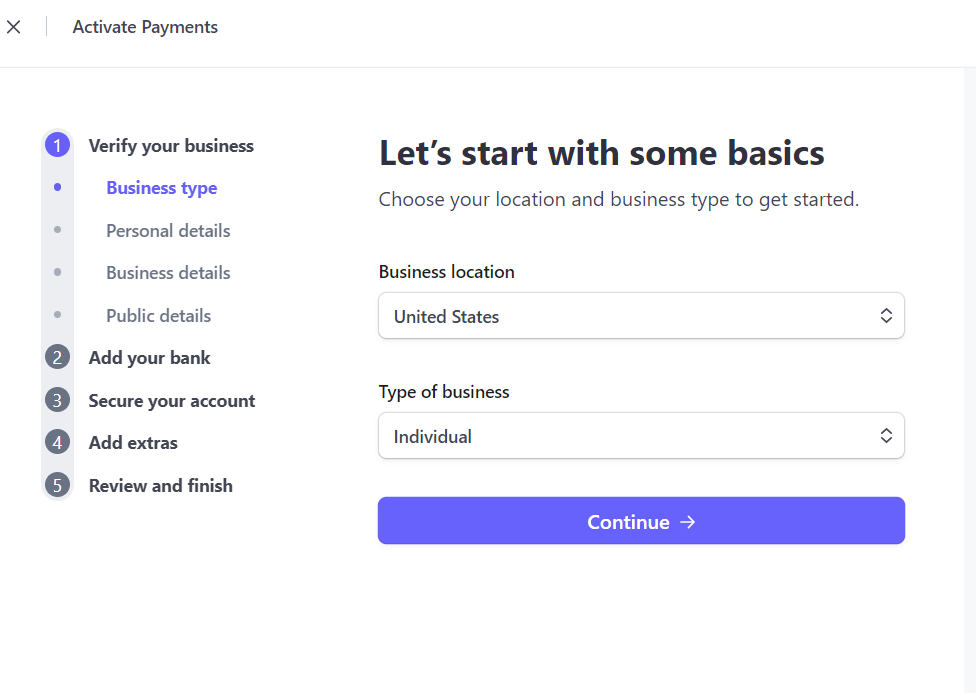Click the Type of business chevron arrows

(885, 436)
